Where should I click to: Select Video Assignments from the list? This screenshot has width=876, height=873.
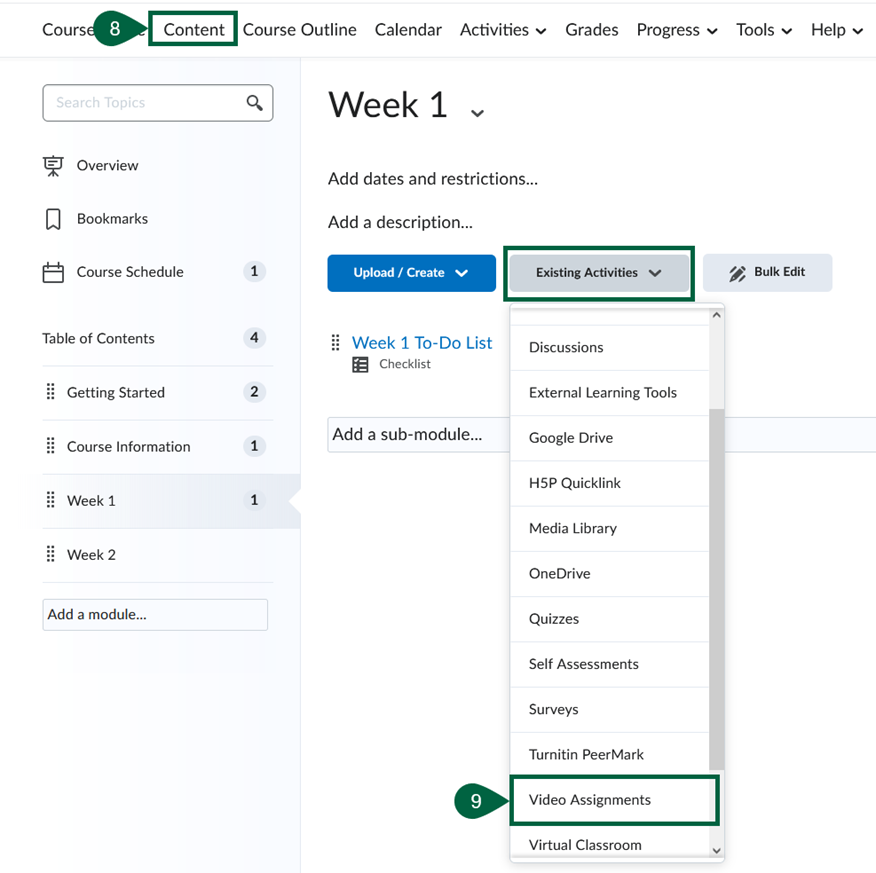590,800
